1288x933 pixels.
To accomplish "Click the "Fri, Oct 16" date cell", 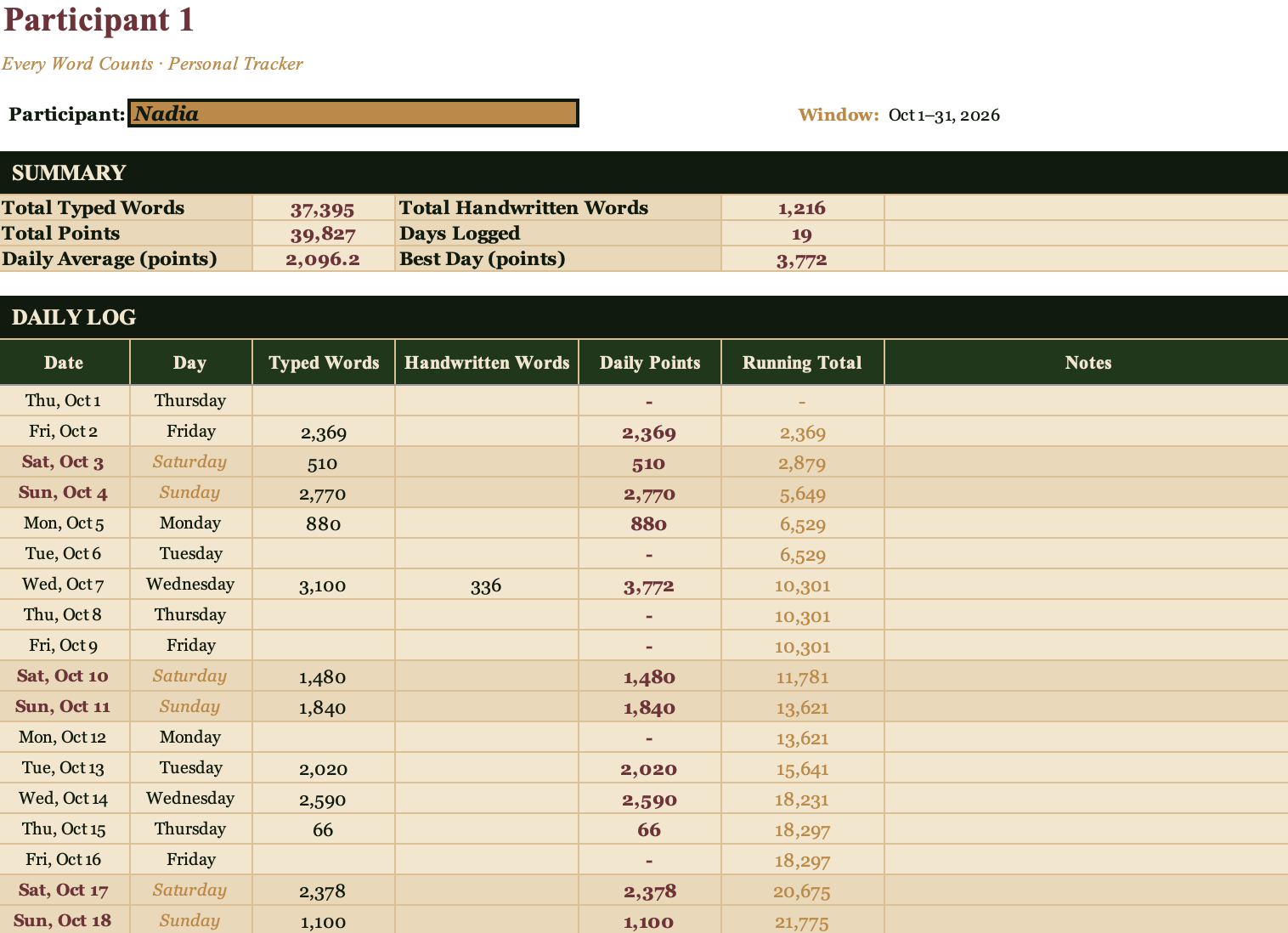I will [64, 860].
